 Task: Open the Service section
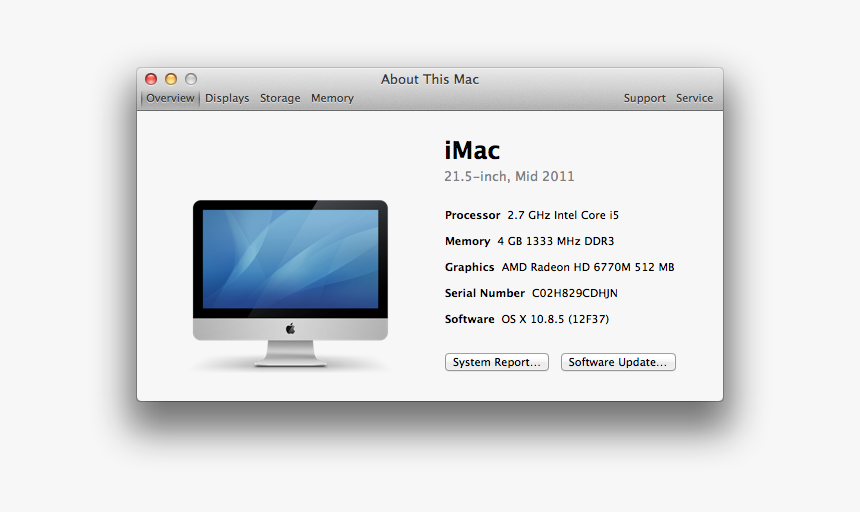pyautogui.click(x=694, y=98)
